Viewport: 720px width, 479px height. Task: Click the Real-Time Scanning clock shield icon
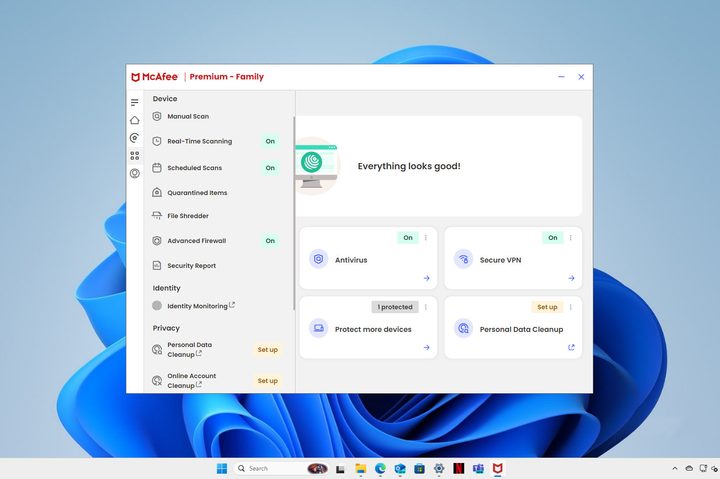tap(157, 141)
